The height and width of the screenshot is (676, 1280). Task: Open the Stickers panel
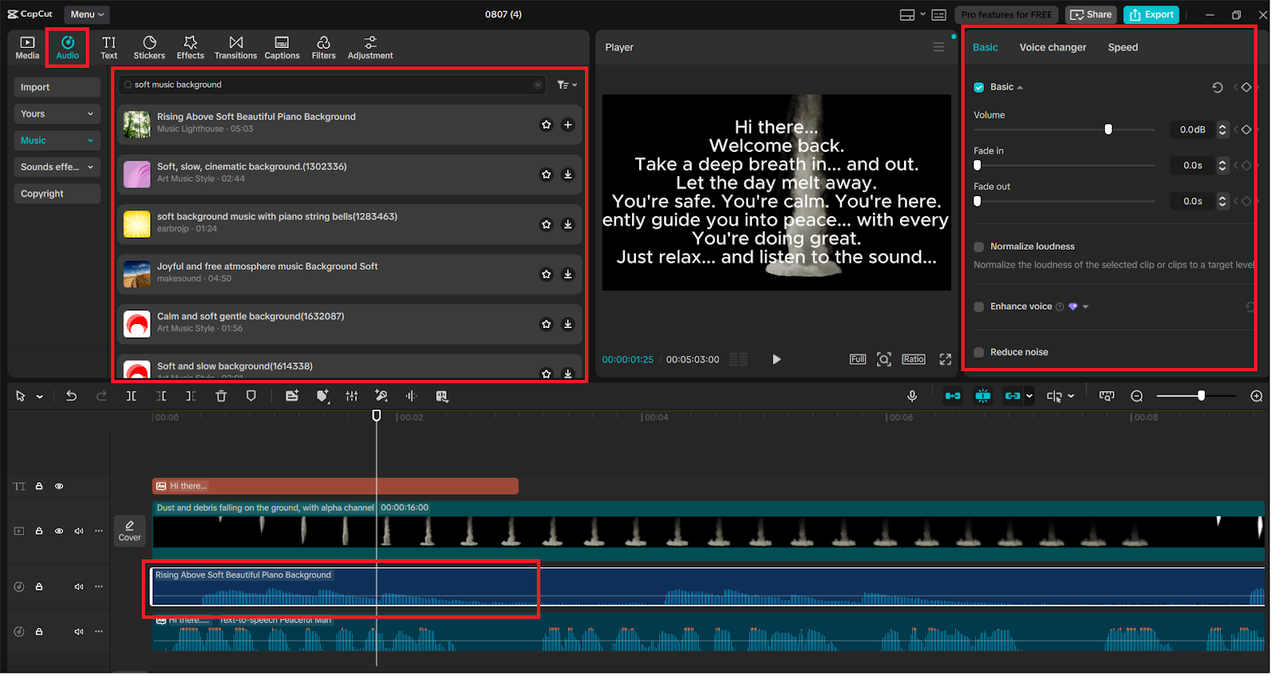tap(149, 47)
